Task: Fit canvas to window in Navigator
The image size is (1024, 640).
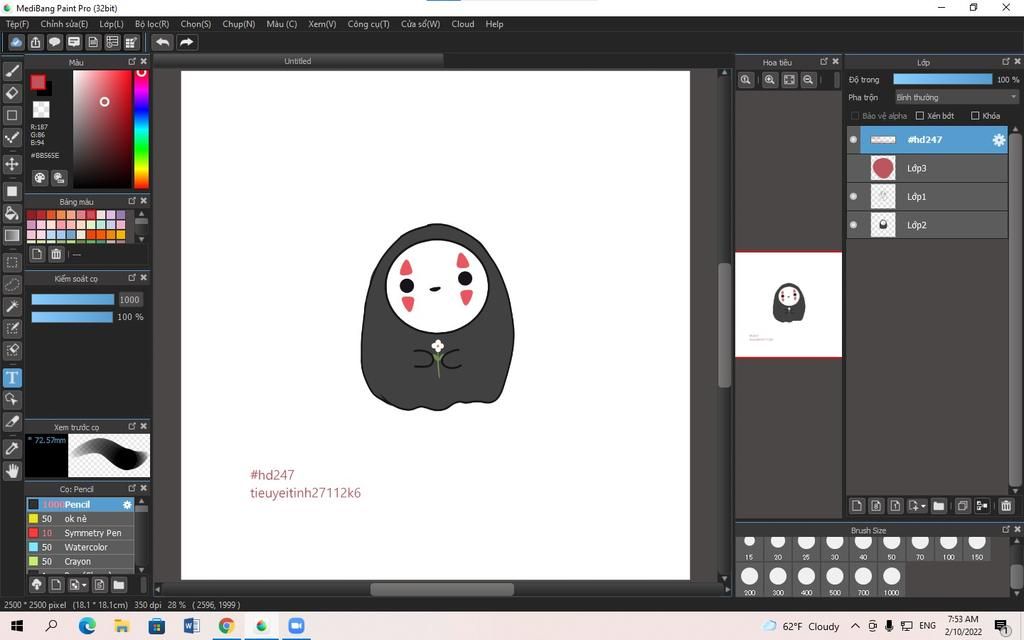Action: [790, 80]
